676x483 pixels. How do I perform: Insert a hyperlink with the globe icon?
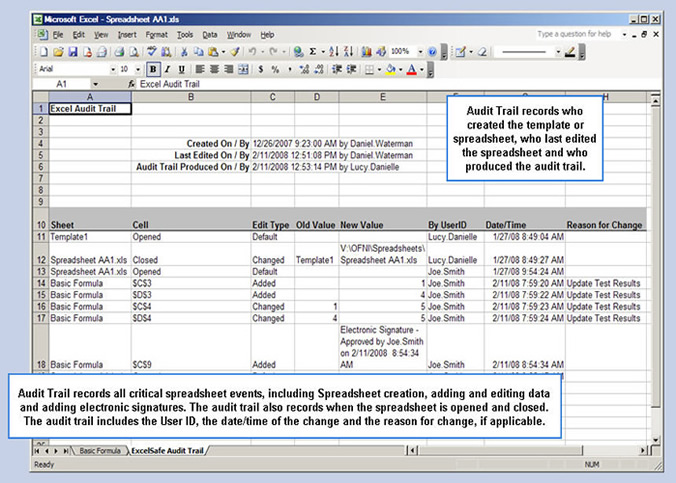tap(298, 52)
